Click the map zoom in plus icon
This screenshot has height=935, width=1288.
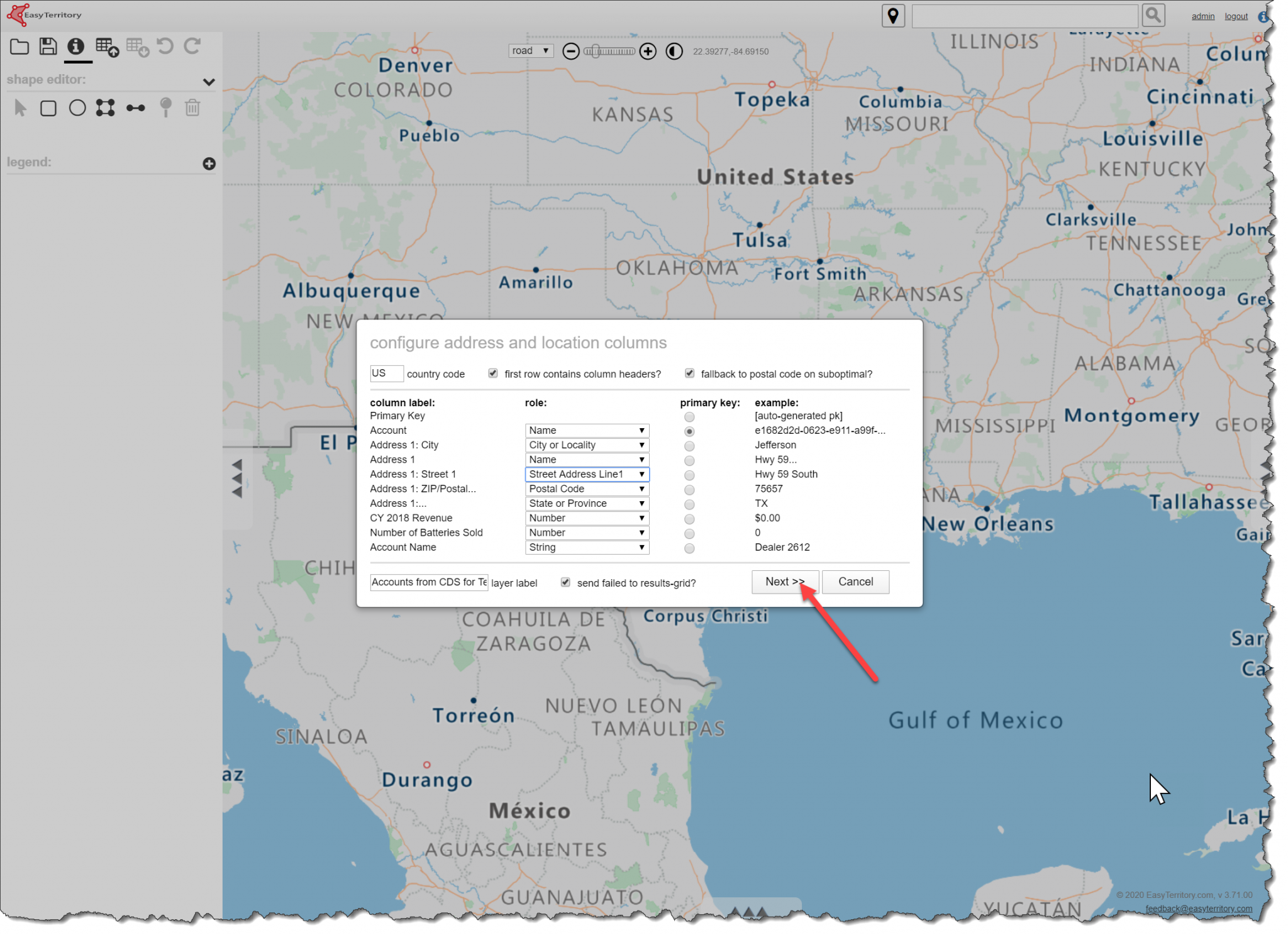[x=647, y=52]
